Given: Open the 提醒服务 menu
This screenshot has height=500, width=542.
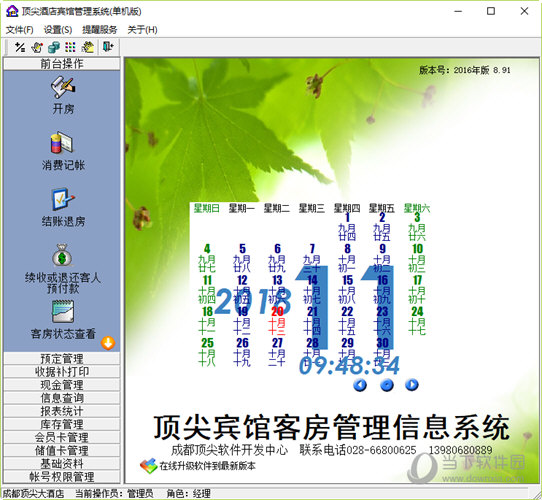Looking at the screenshot, I should (x=100, y=30).
